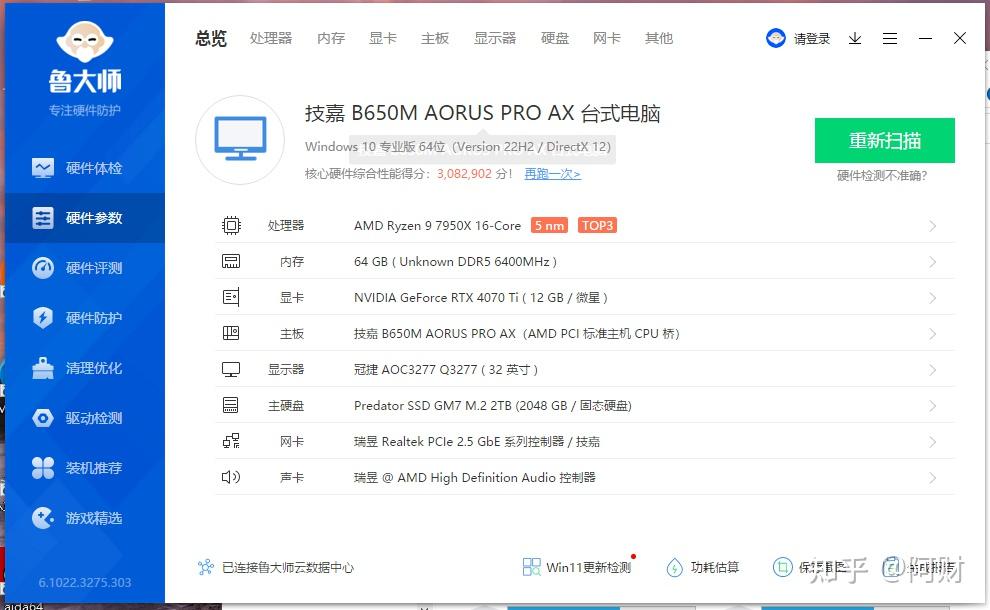Screen dimensions: 990x610
Task: Open the 硬盘 tab
Action: [555, 38]
